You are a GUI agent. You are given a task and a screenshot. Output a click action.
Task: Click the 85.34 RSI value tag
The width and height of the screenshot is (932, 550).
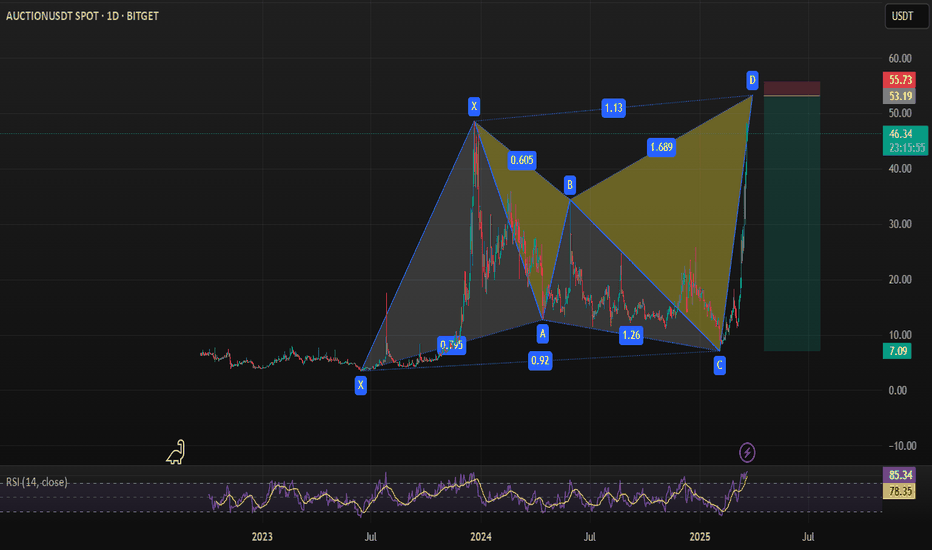[900, 475]
